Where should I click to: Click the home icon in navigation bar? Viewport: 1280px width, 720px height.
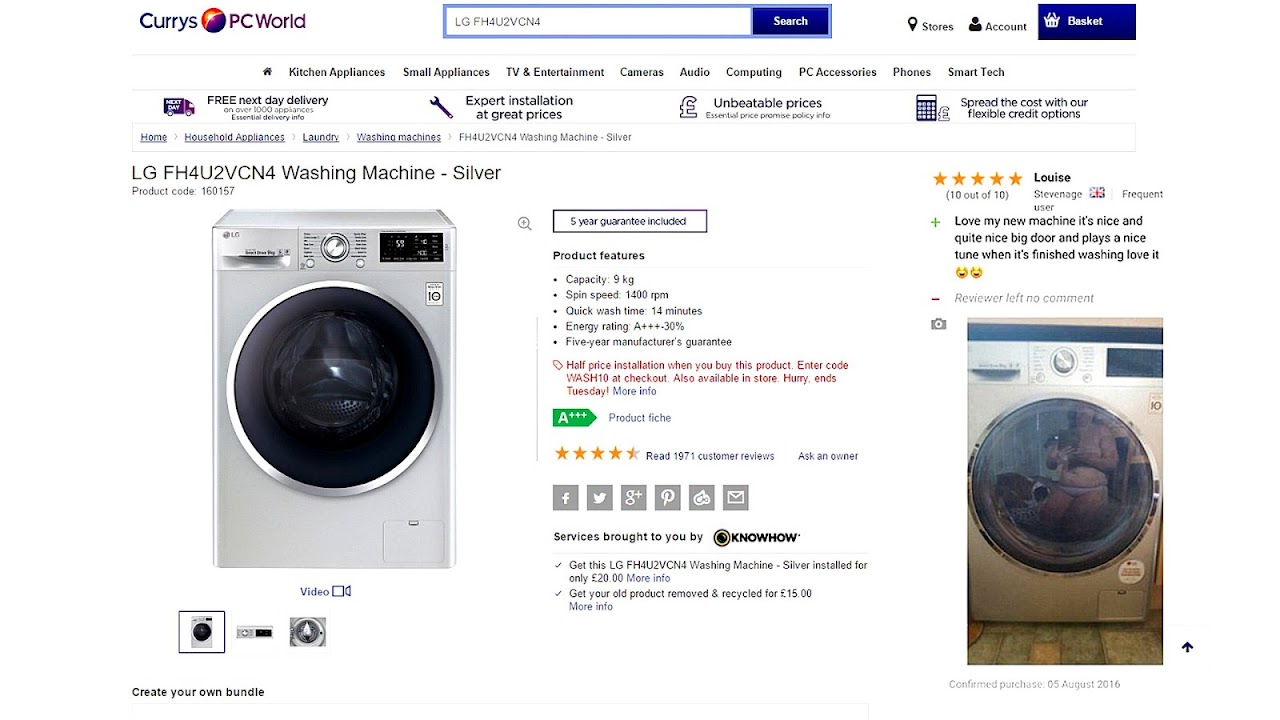point(267,72)
